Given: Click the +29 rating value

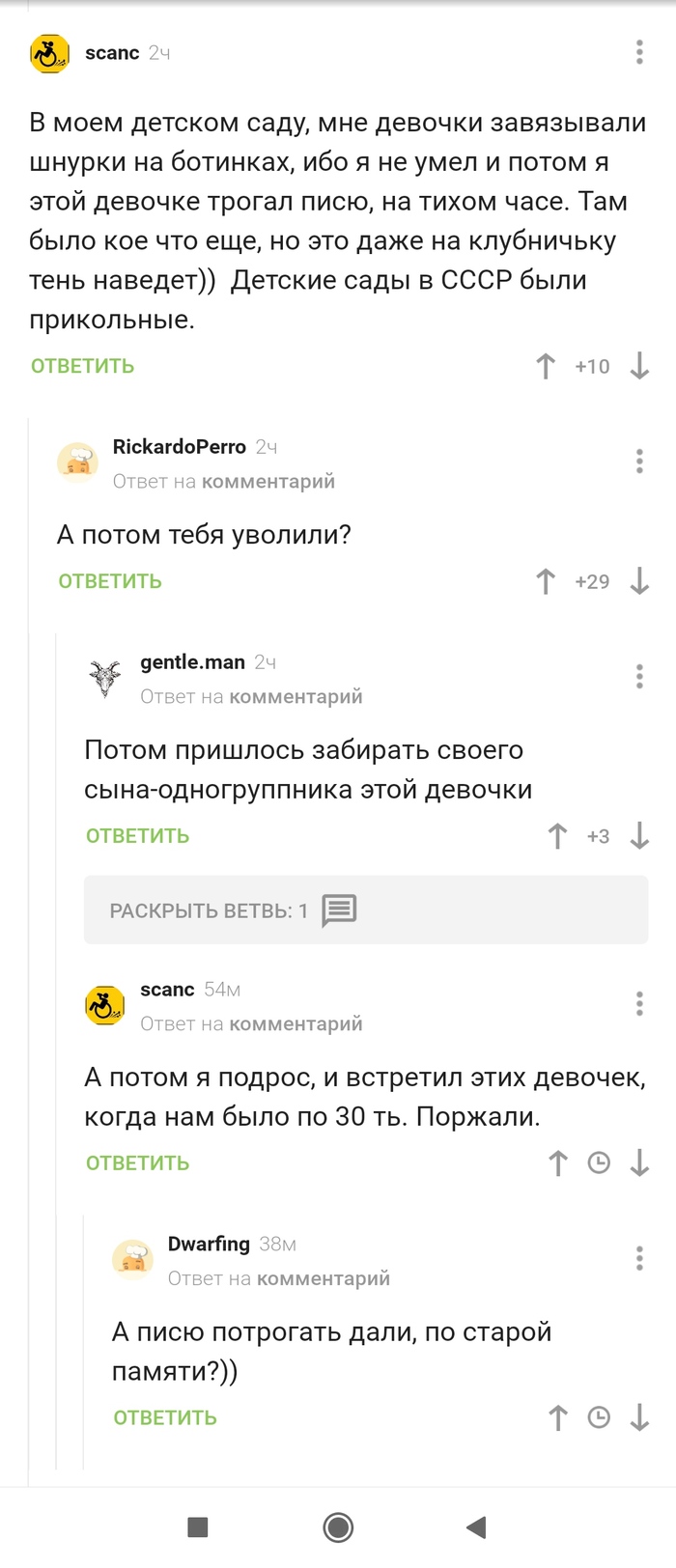Looking at the screenshot, I should (x=592, y=582).
